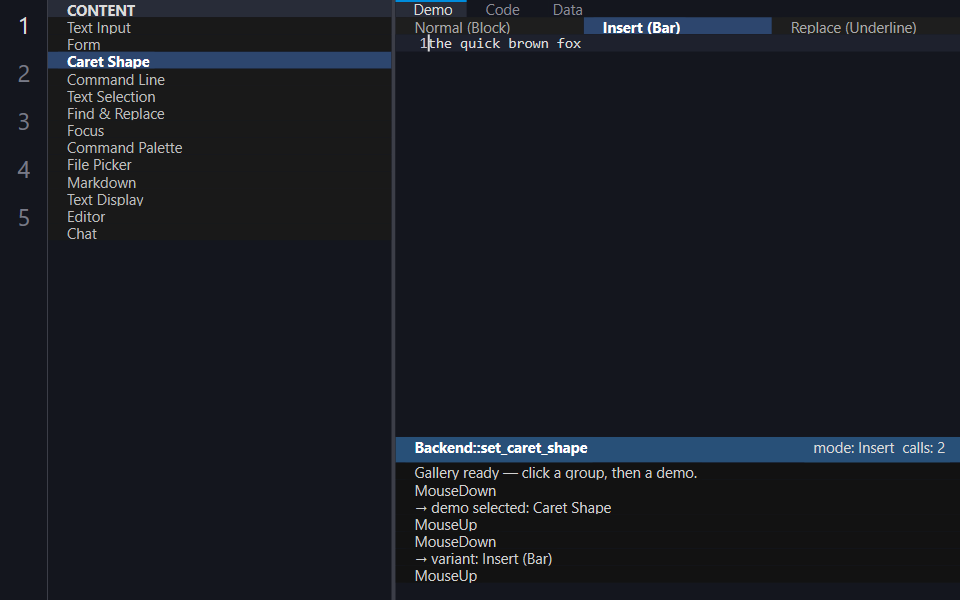
Task: Click the 'variant: Insert (Bar)' log entry
Action: coord(484,559)
